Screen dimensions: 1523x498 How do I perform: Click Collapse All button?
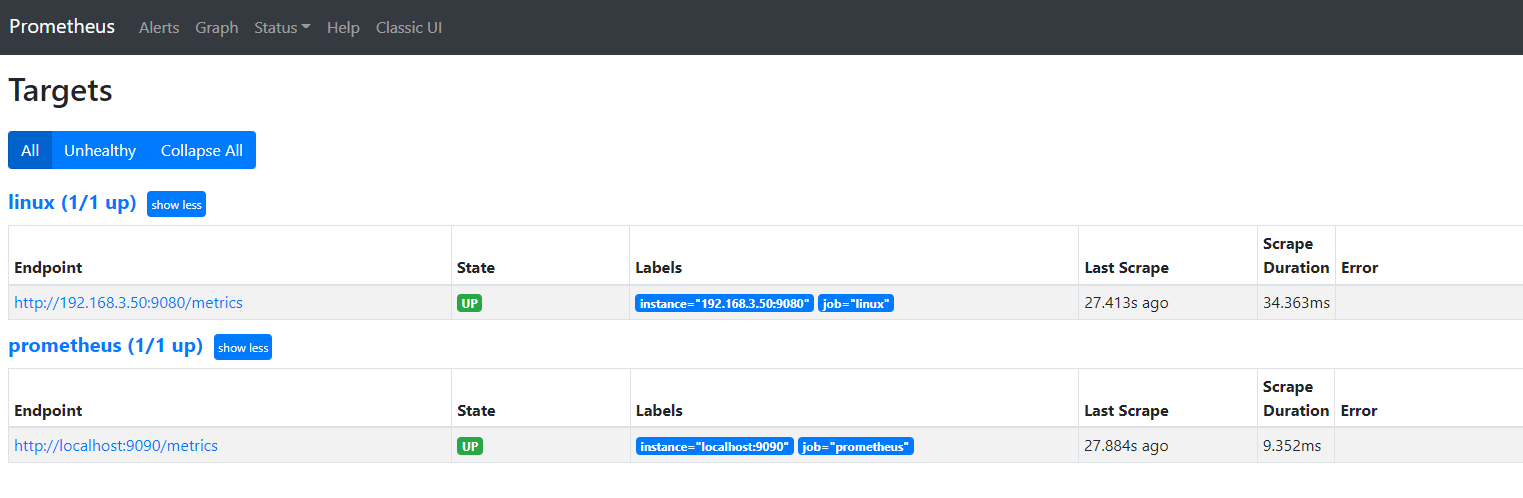point(202,150)
